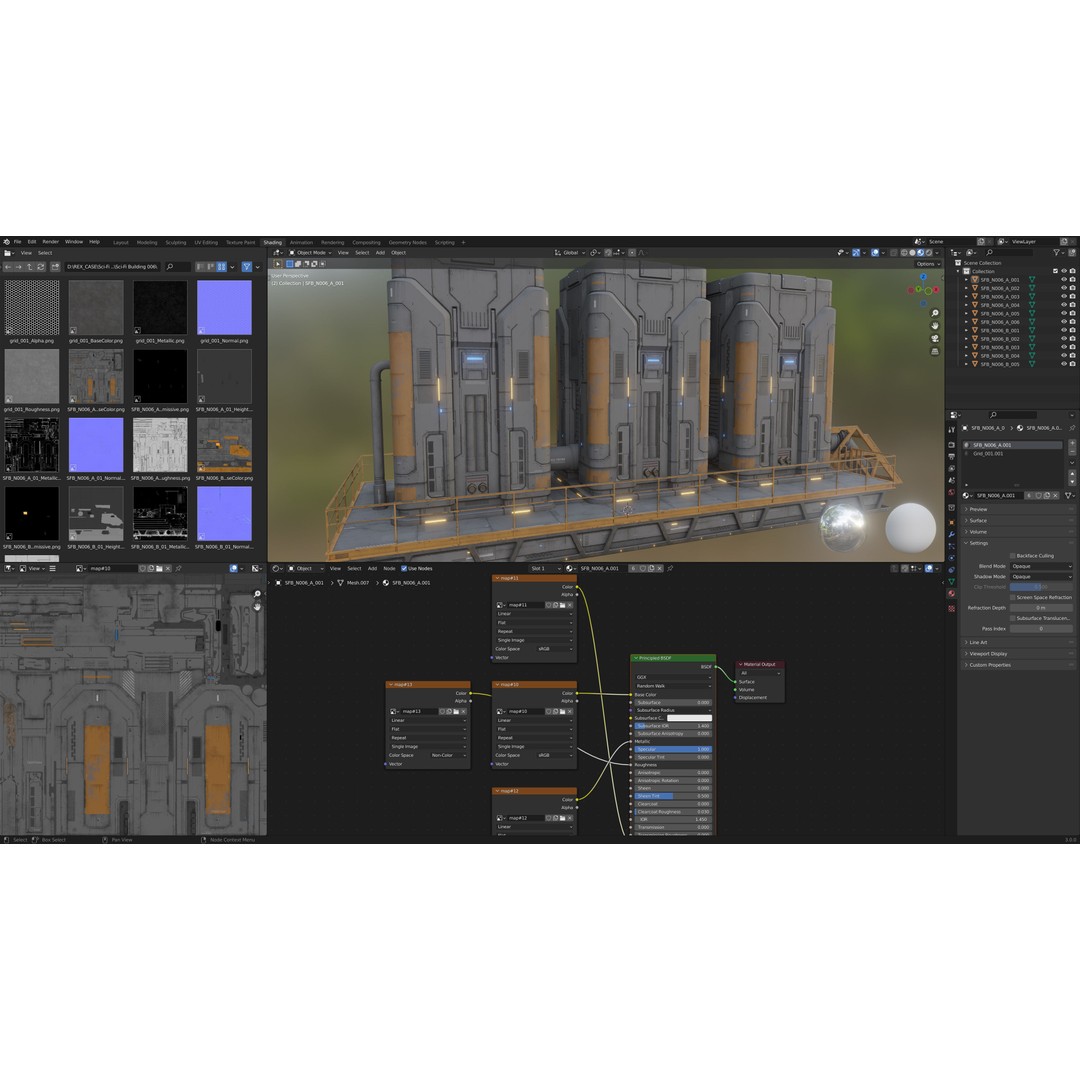Open the Slot 1 dropdown in shader editor
The height and width of the screenshot is (1080, 1080).
(545, 568)
